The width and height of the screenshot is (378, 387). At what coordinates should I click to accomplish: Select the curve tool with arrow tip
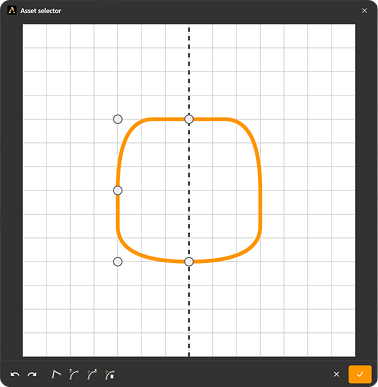(x=92, y=374)
